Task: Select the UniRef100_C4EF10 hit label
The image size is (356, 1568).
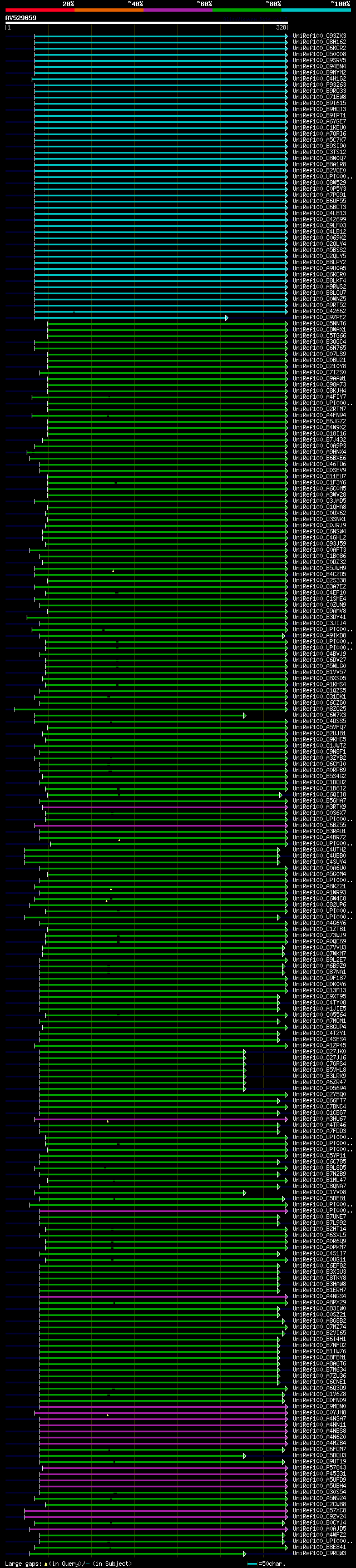Action: [x=319, y=593]
